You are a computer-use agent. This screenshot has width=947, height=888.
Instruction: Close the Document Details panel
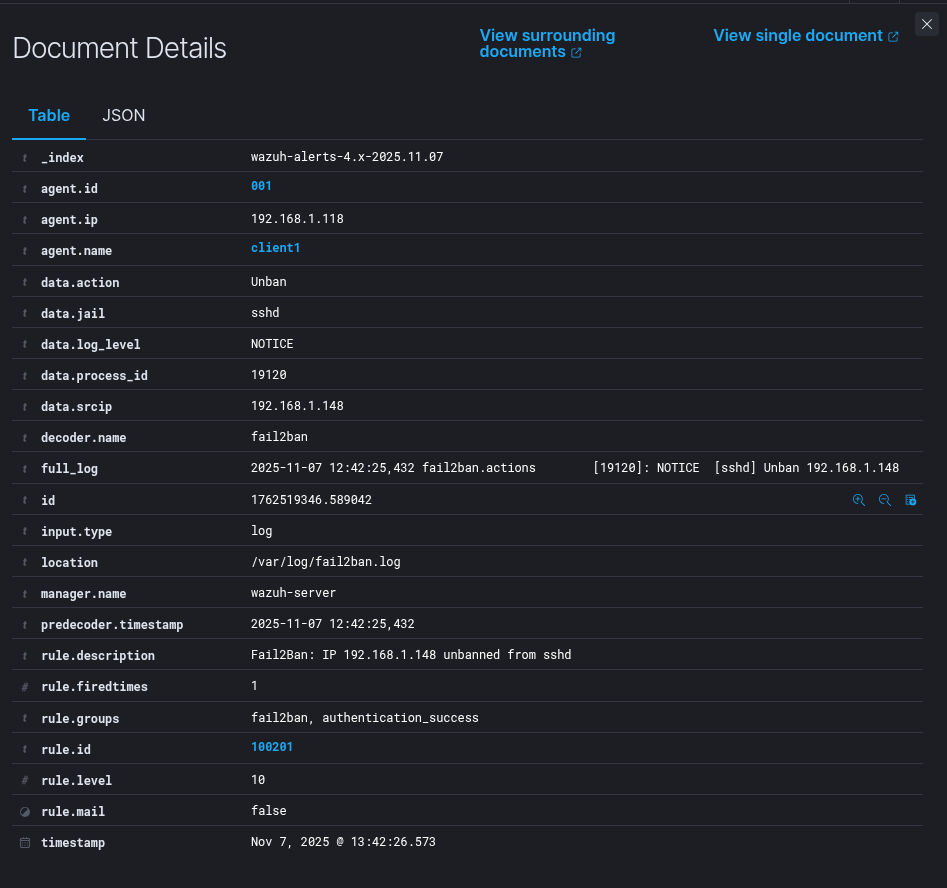pyautogui.click(x=926, y=24)
